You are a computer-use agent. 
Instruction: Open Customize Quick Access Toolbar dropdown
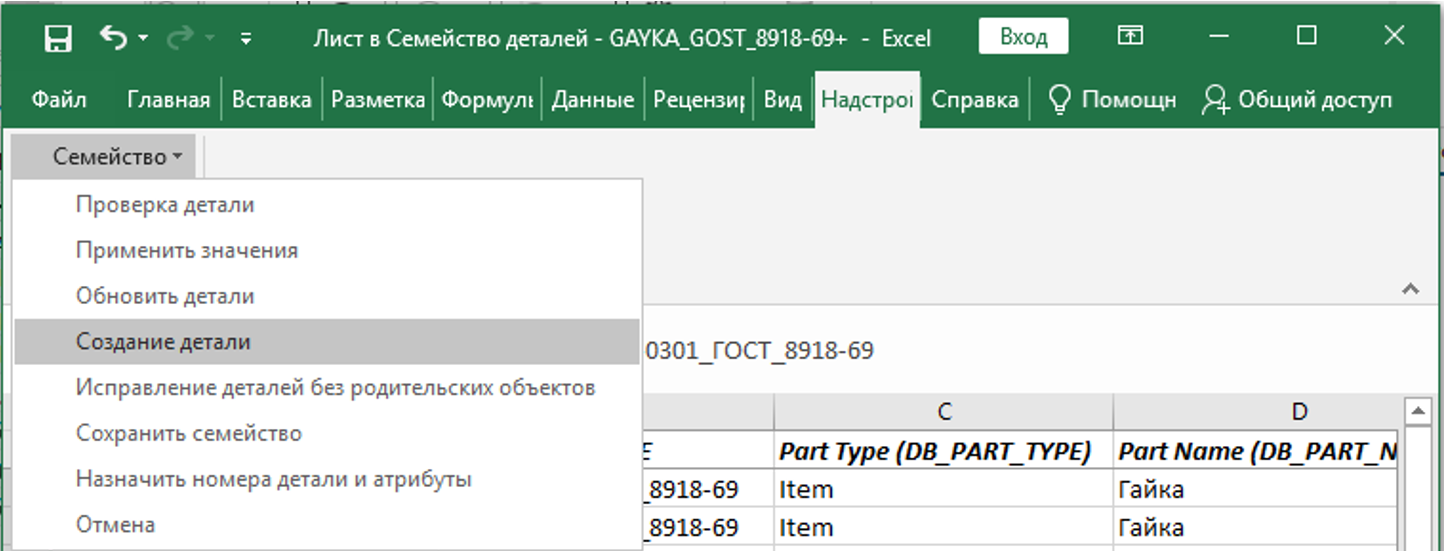pyautogui.click(x=246, y=39)
